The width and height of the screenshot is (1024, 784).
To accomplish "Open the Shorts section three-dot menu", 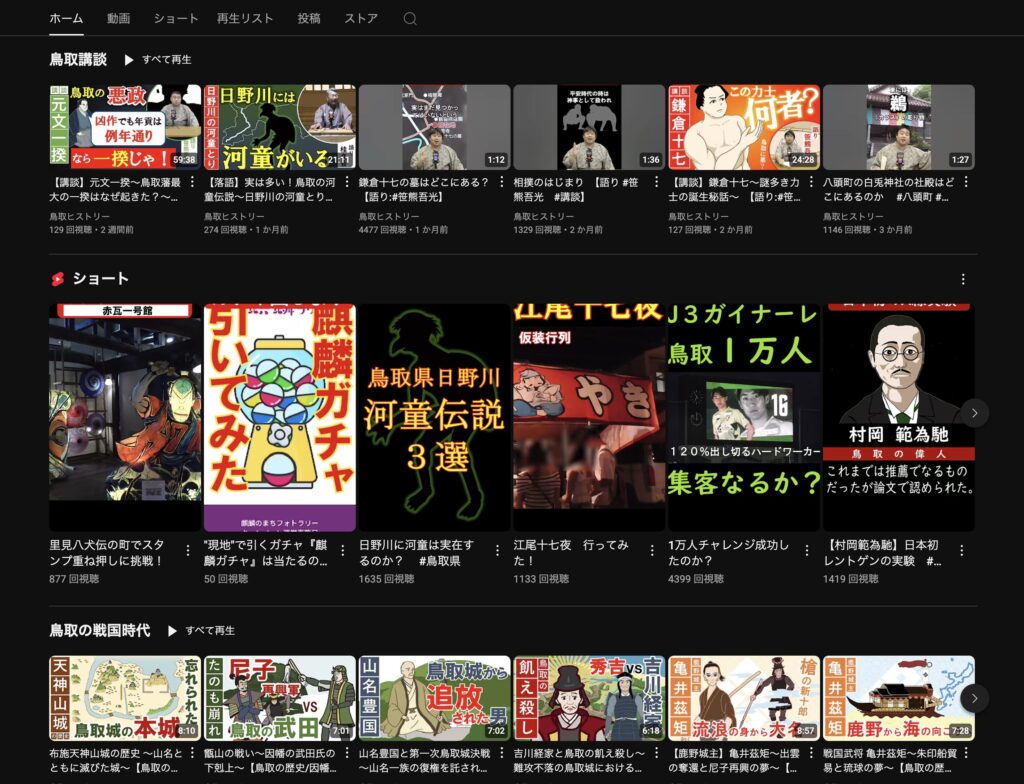I will click(963, 279).
